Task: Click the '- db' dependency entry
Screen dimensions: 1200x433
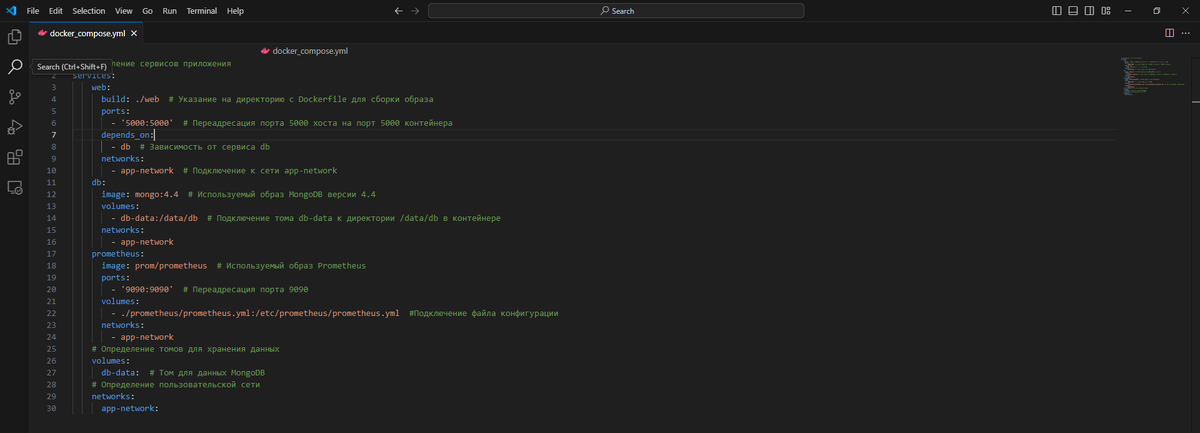Action: click(121, 146)
